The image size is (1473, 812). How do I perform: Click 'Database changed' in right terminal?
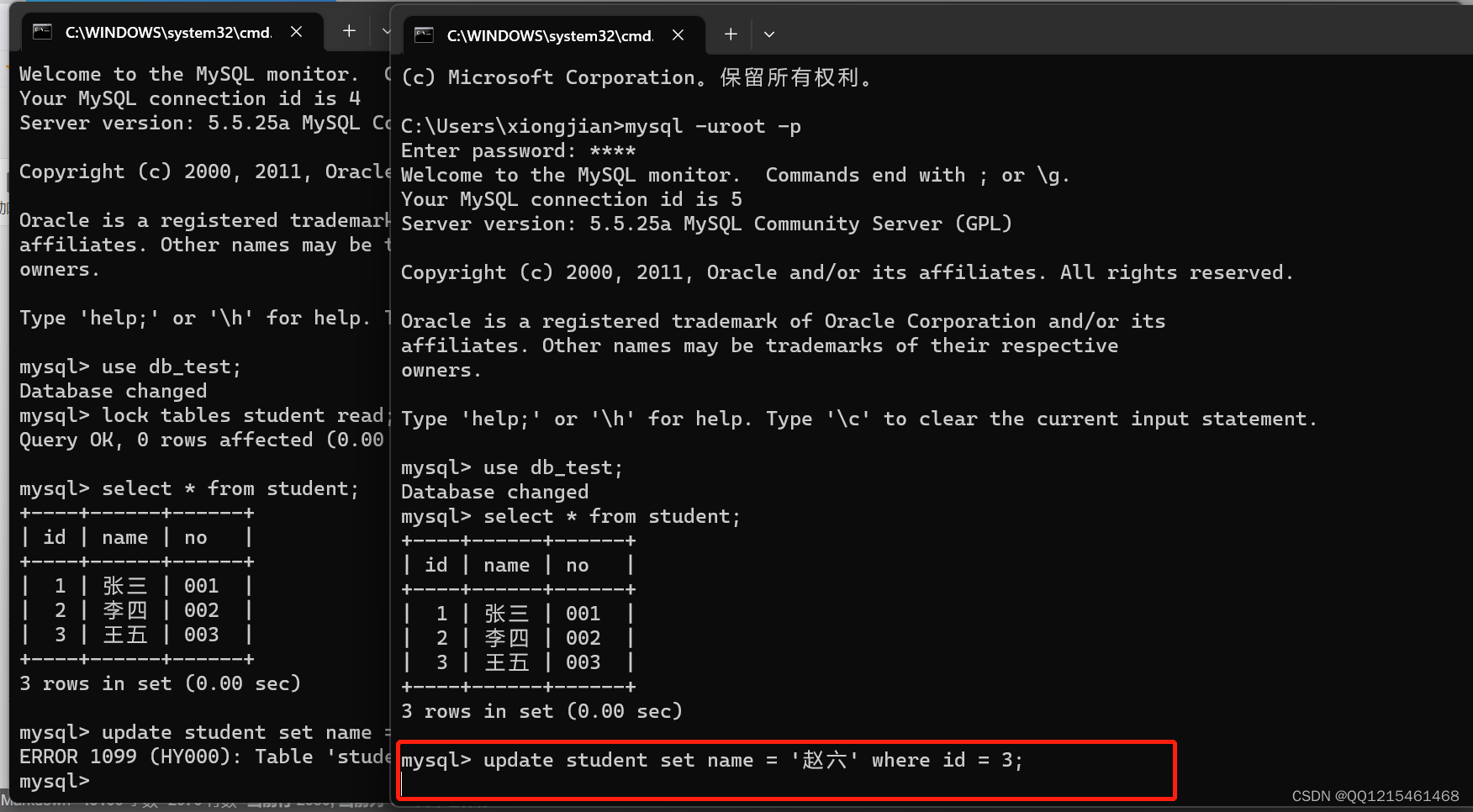pyautogui.click(x=494, y=493)
